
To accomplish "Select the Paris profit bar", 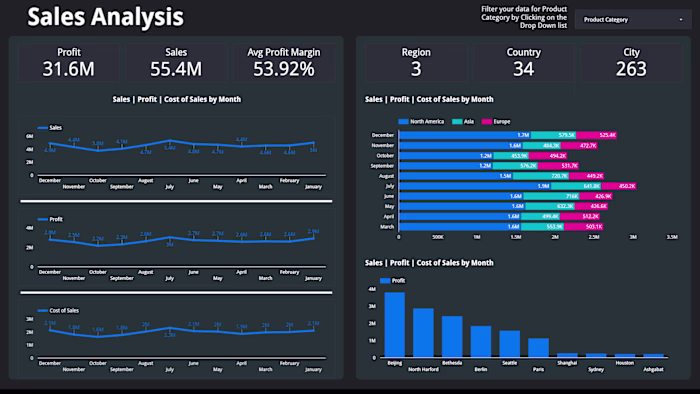I will pos(538,348).
